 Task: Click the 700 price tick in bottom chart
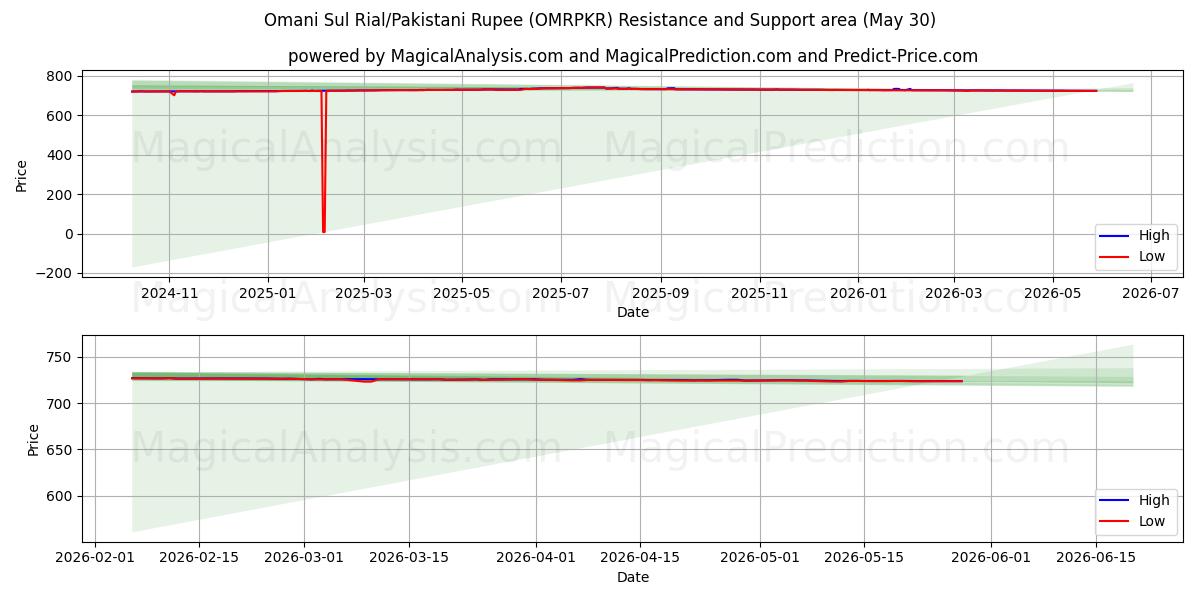[59, 404]
